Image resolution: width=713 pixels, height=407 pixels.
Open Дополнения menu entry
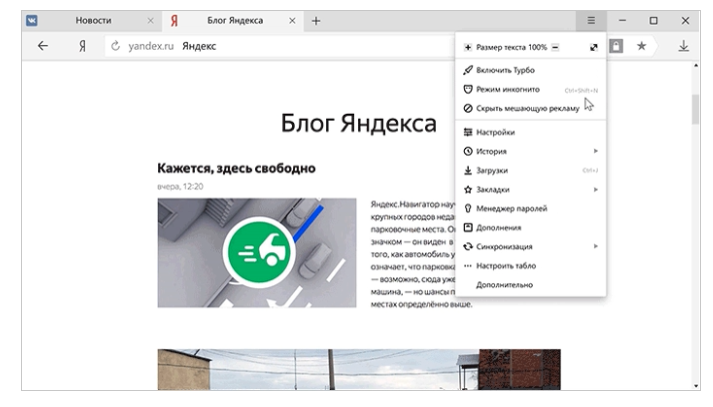(x=531, y=228)
